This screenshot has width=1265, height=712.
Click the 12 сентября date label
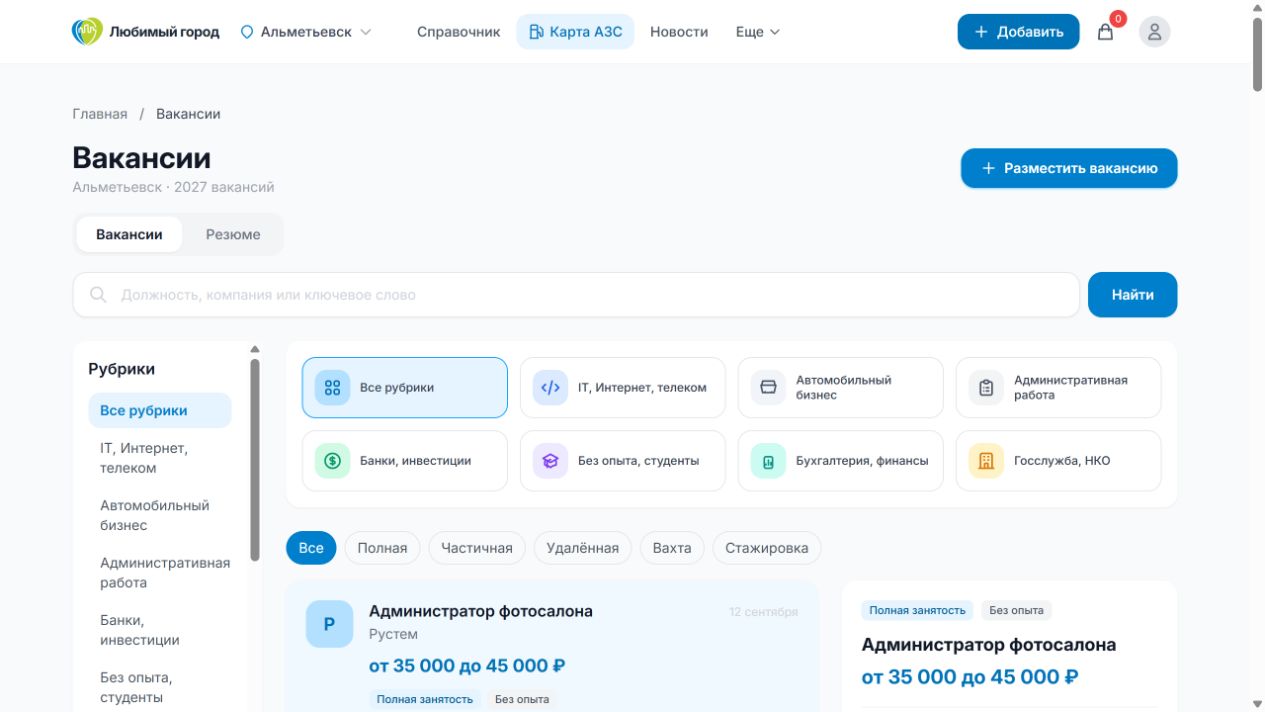pyautogui.click(x=763, y=612)
